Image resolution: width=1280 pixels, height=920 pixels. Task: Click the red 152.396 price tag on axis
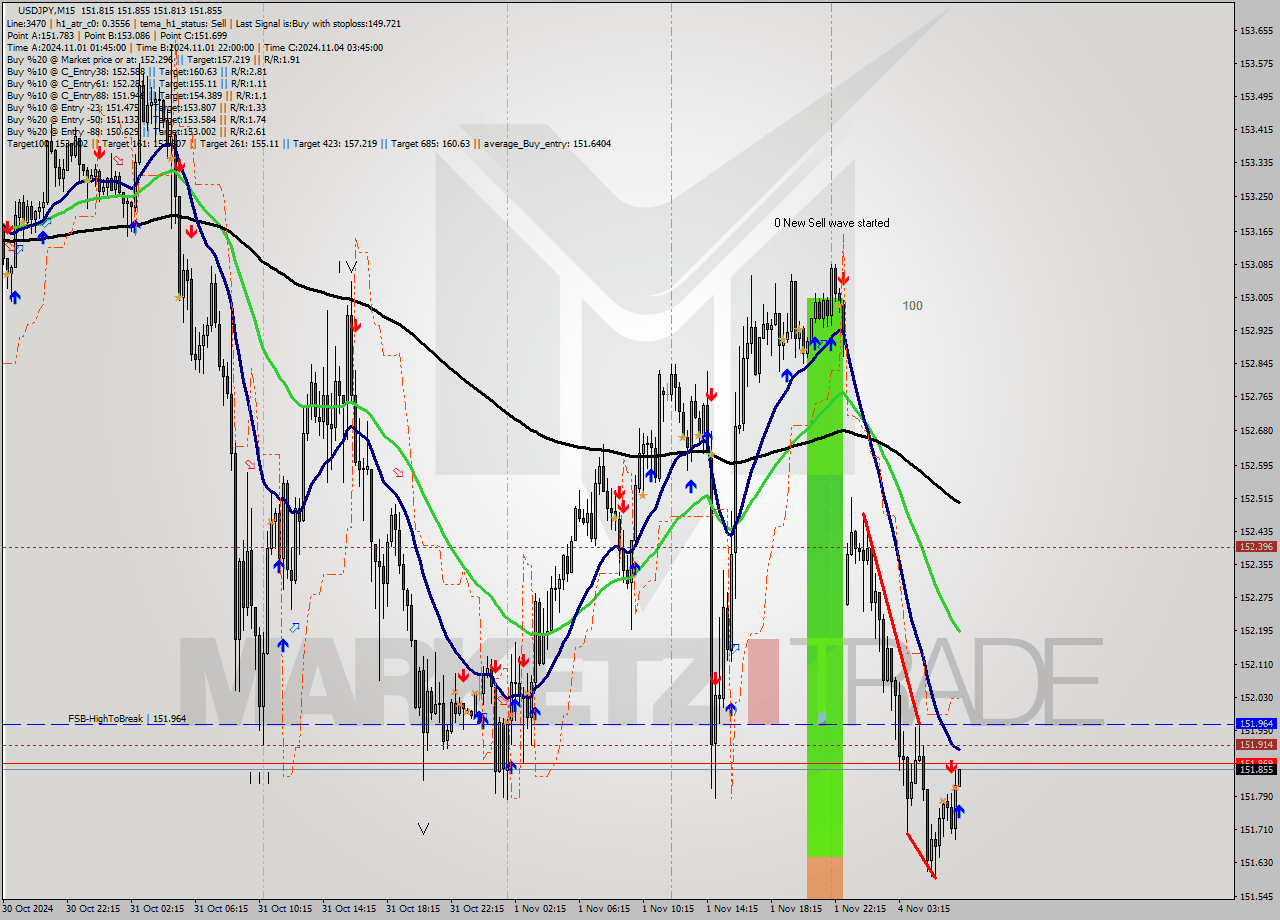(x=1257, y=547)
